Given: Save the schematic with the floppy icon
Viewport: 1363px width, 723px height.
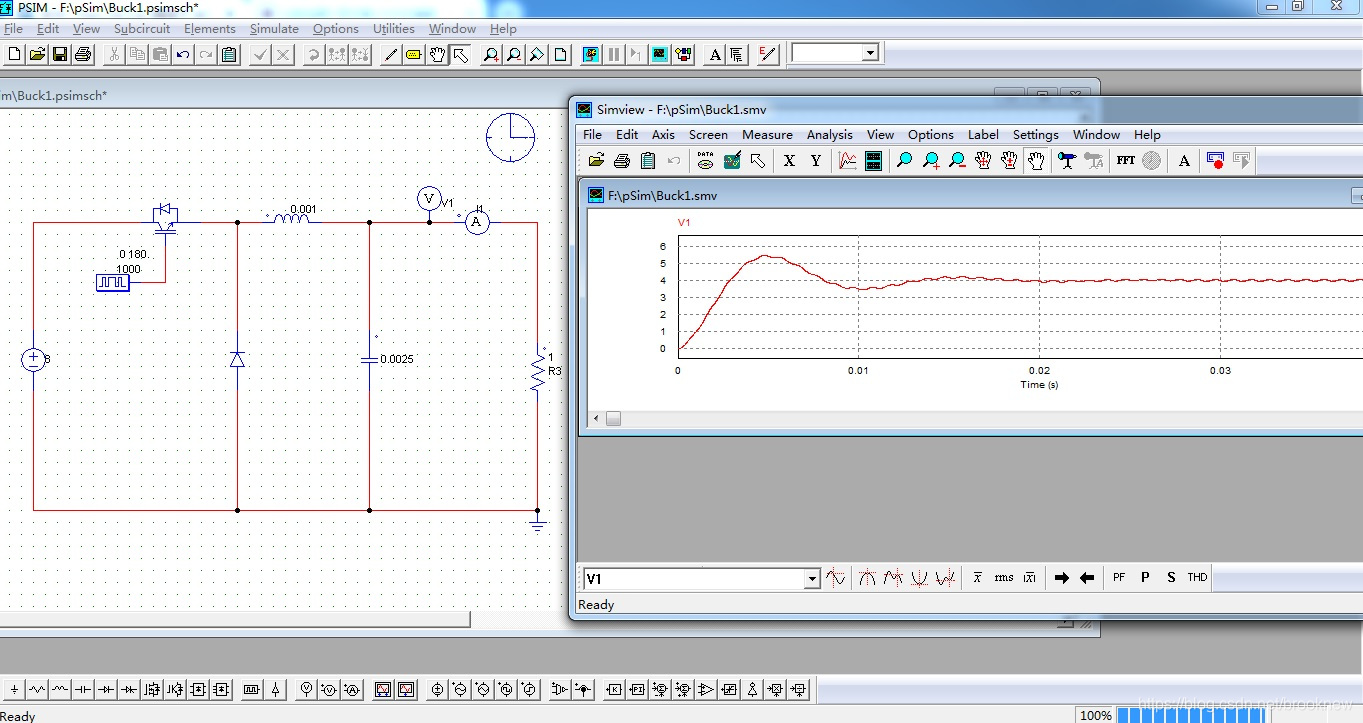Looking at the screenshot, I should pyautogui.click(x=60, y=54).
